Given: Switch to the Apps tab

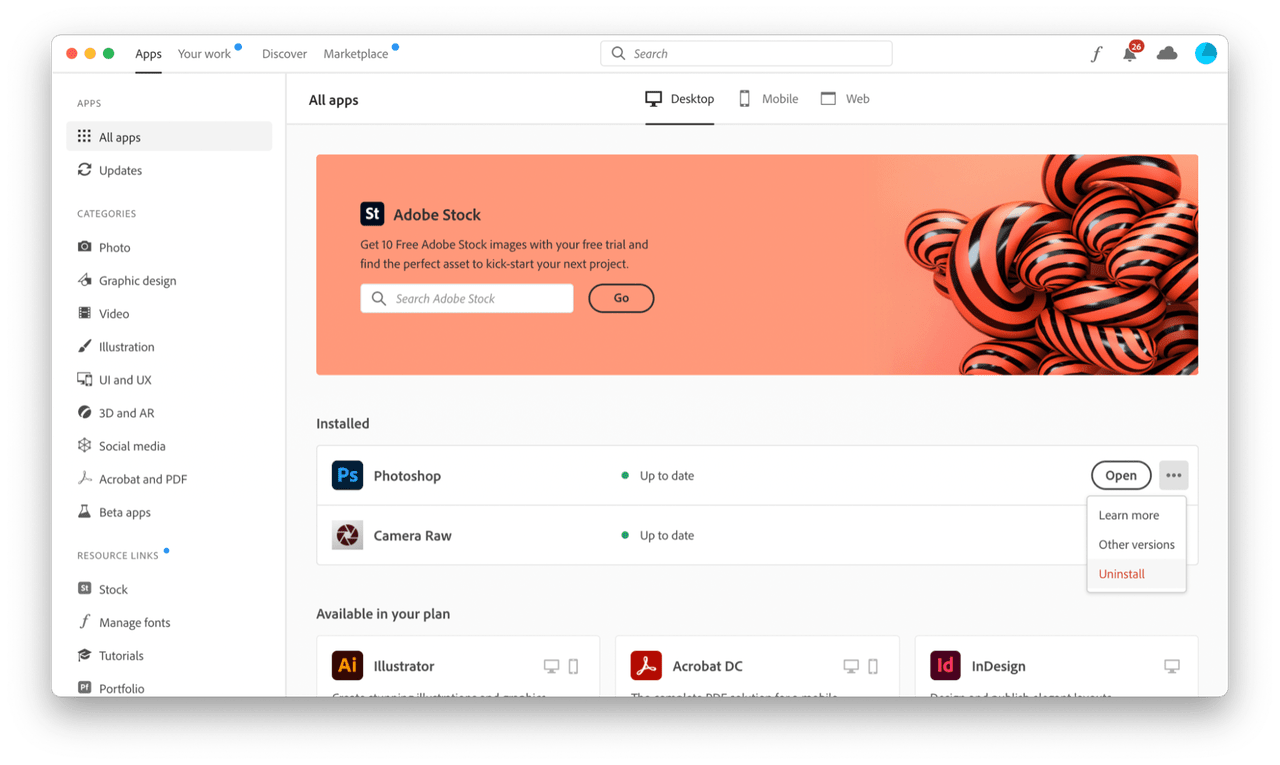Looking at the screenshot, I should (x=148, y=54).
